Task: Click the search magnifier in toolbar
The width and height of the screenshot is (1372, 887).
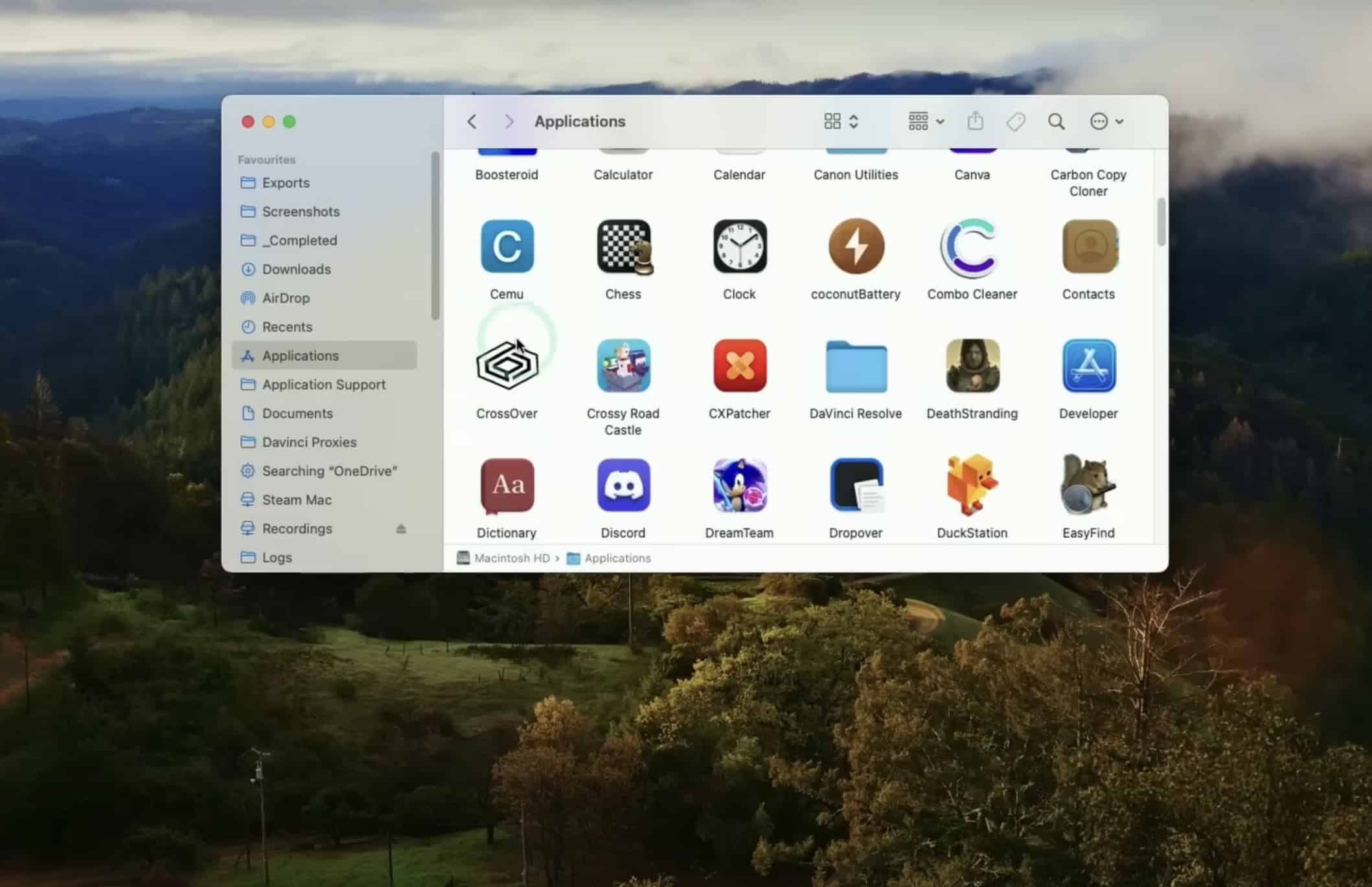Action: (x=1056, y=122)
